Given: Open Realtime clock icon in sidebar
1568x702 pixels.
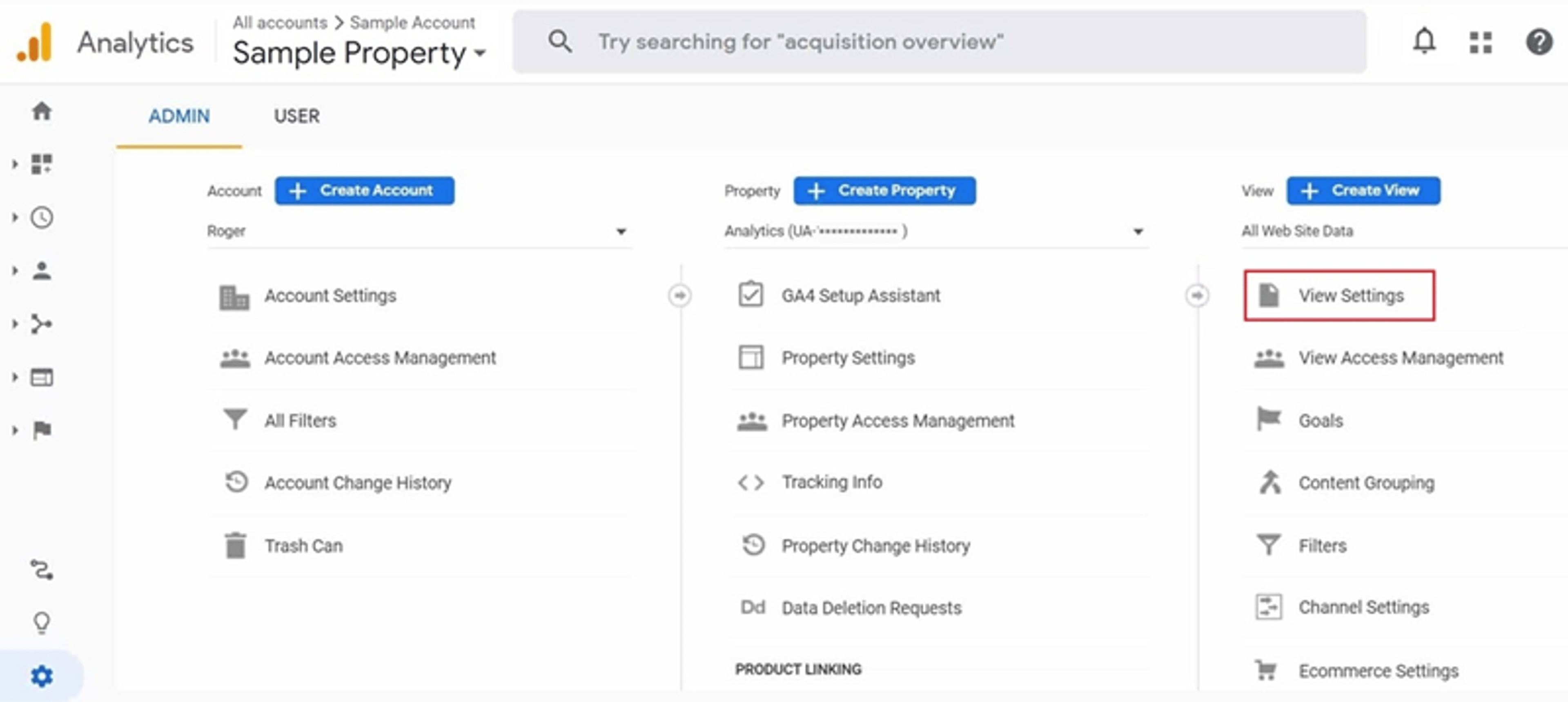Looking at the screenshot, I should click(x=41, y=217).
